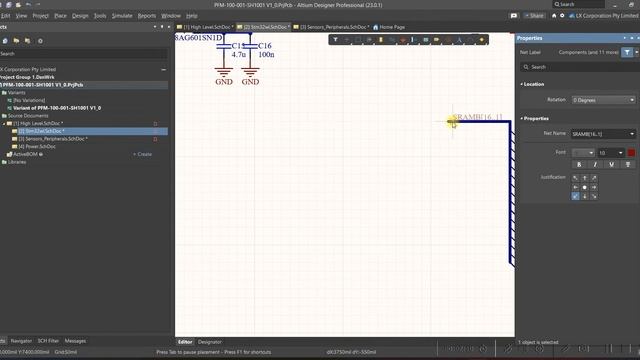The width and height of the screenshot is (640, 360).
Task: Collapse the High Level.SchDoc tree node
Action: [x=4, y=123]
